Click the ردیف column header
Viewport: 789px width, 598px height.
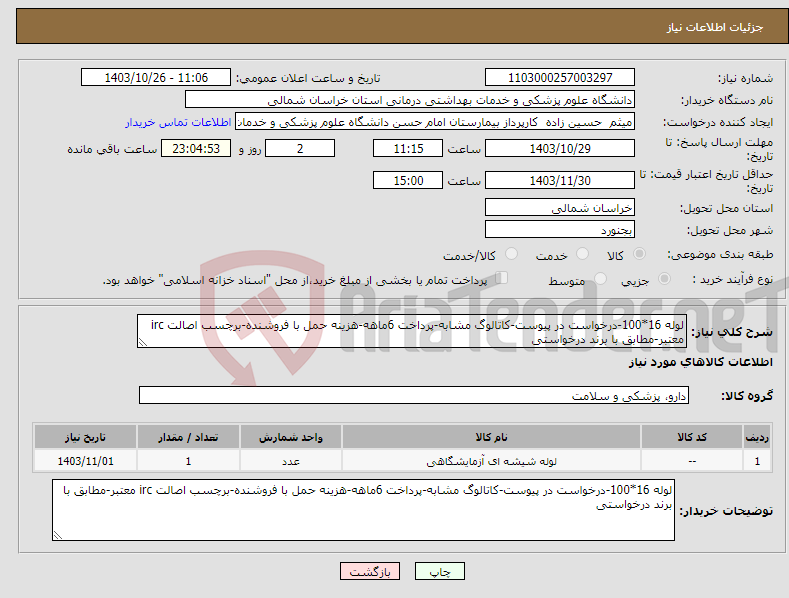coord(757,437)
